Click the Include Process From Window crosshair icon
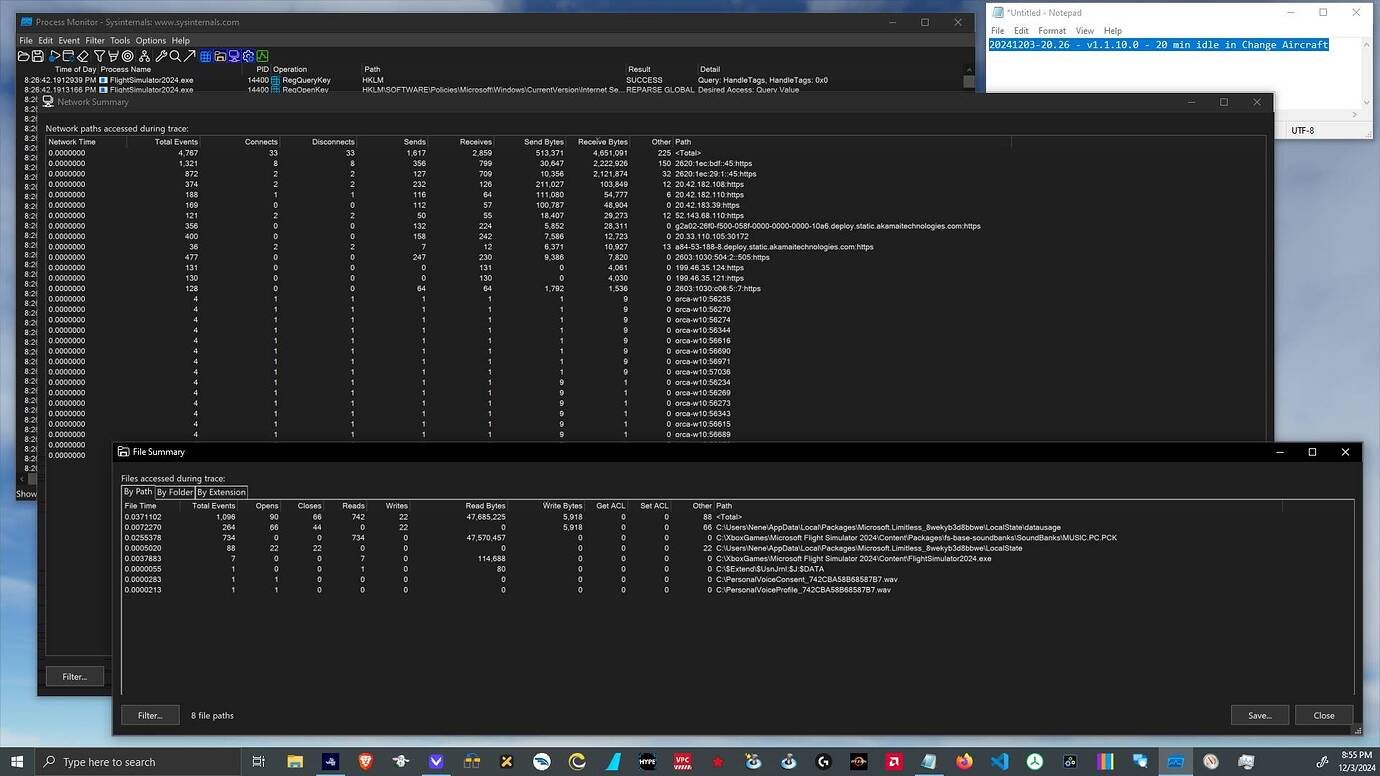1380x776 pixels. 126,56
